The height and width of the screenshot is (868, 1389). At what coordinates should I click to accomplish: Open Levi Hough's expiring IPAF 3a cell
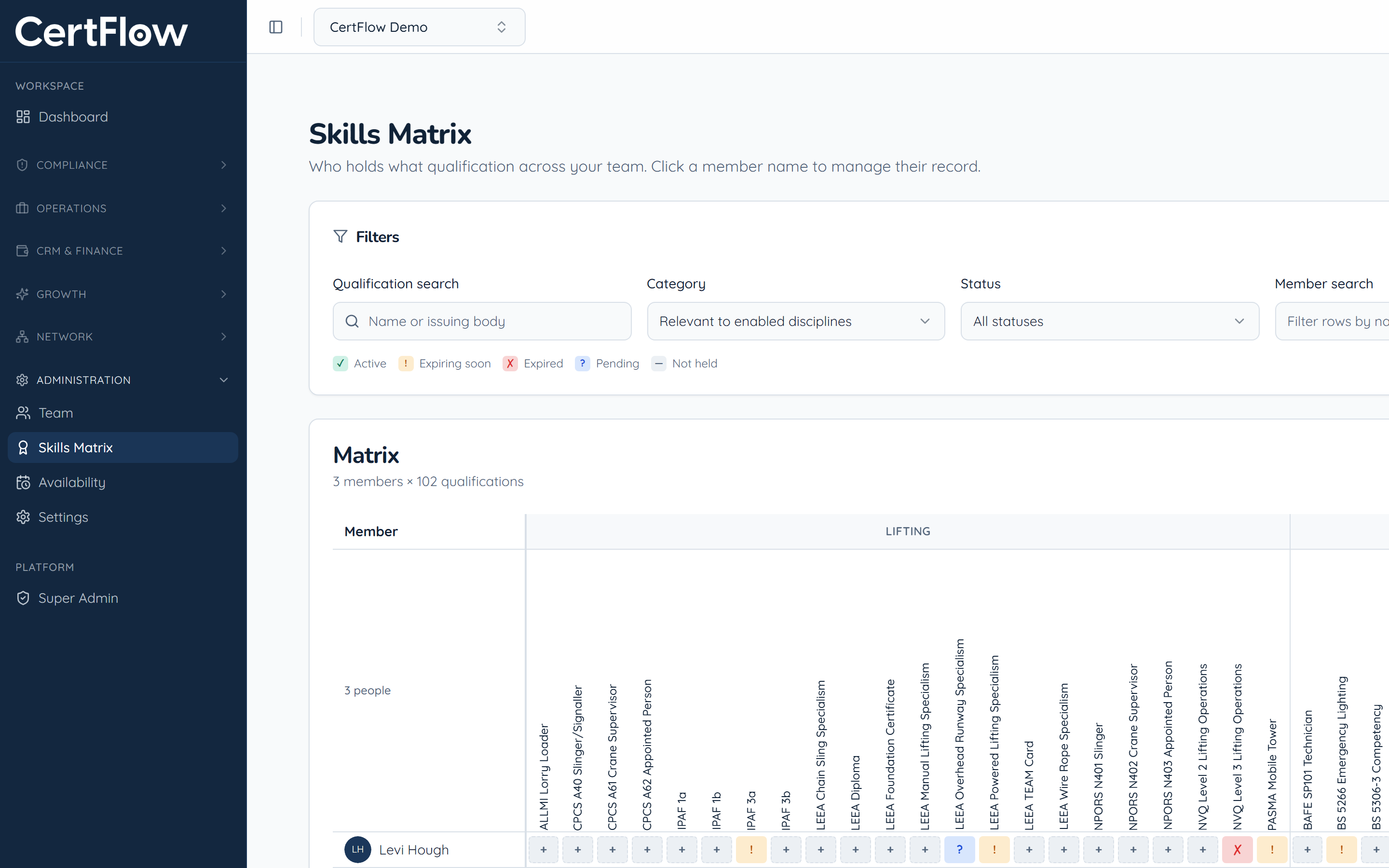(x=751, y=850)
